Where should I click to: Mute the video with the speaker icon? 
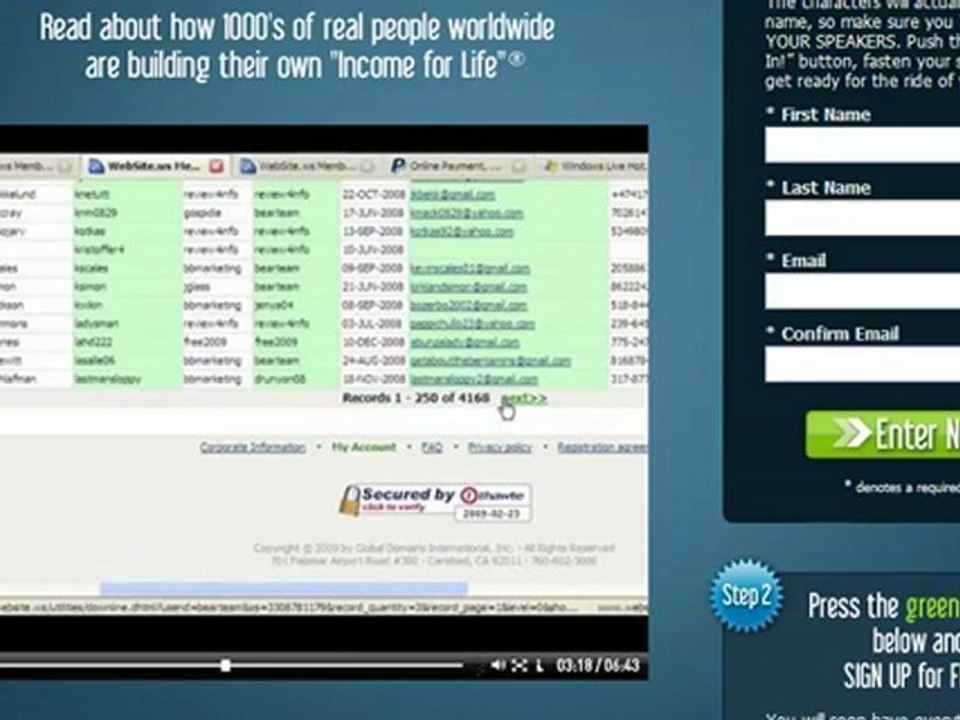point(498,665)
